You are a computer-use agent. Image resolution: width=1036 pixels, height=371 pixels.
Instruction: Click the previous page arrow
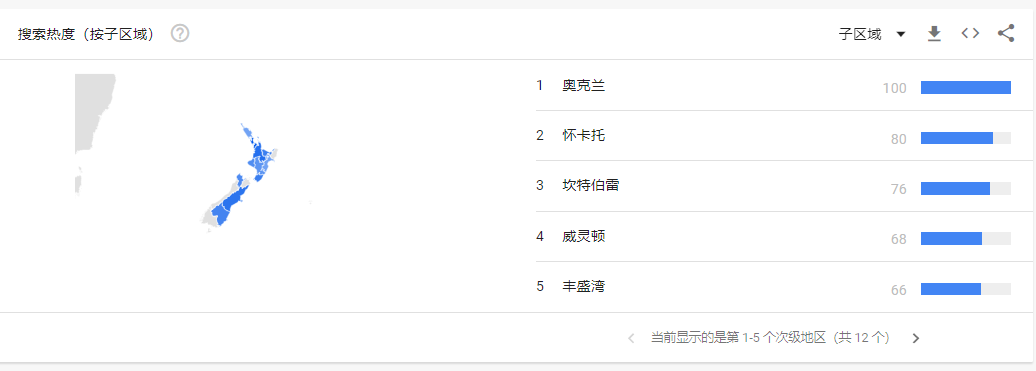click(631, 339)
